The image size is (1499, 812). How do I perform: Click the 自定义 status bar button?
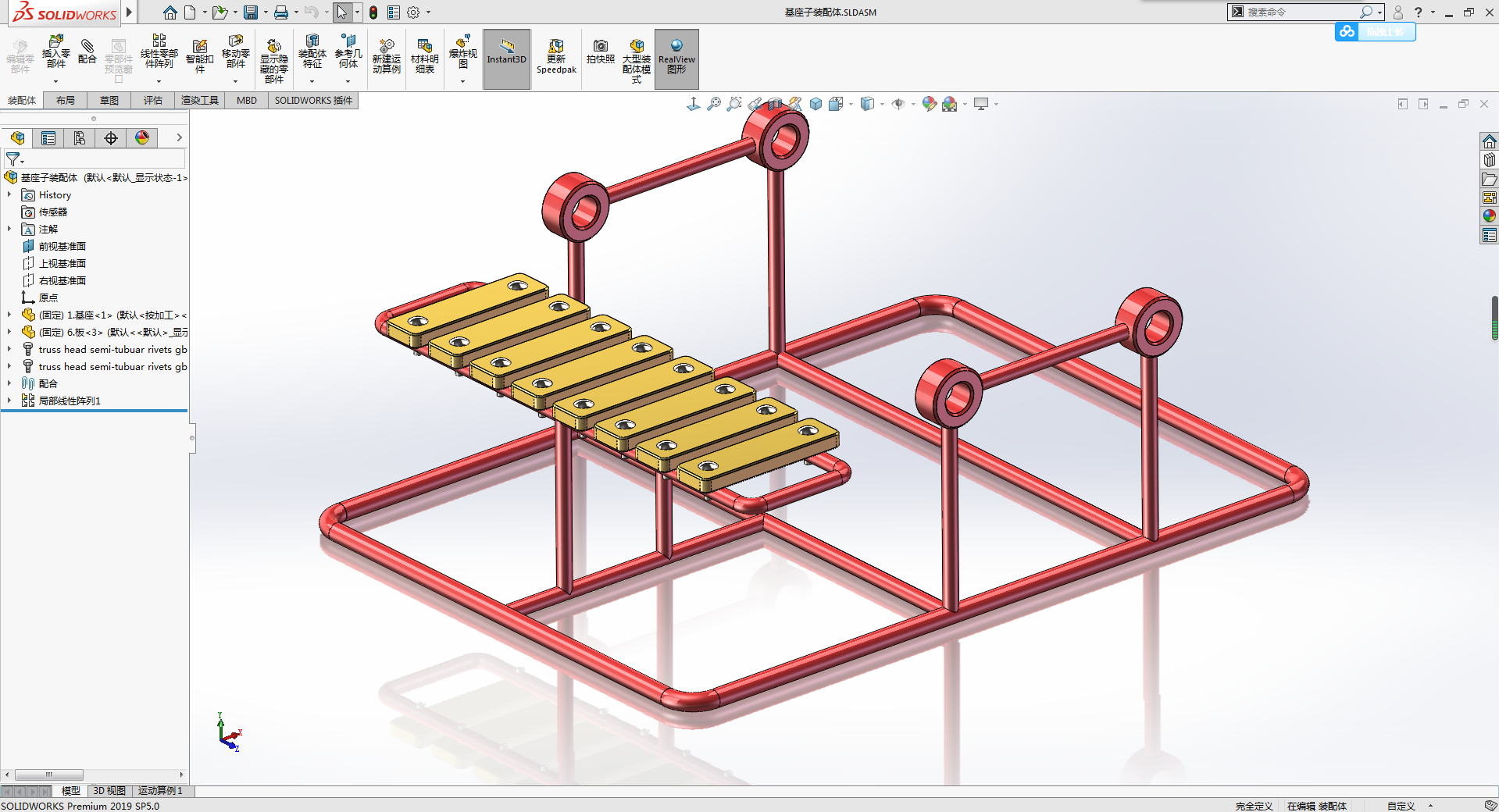1401,806
